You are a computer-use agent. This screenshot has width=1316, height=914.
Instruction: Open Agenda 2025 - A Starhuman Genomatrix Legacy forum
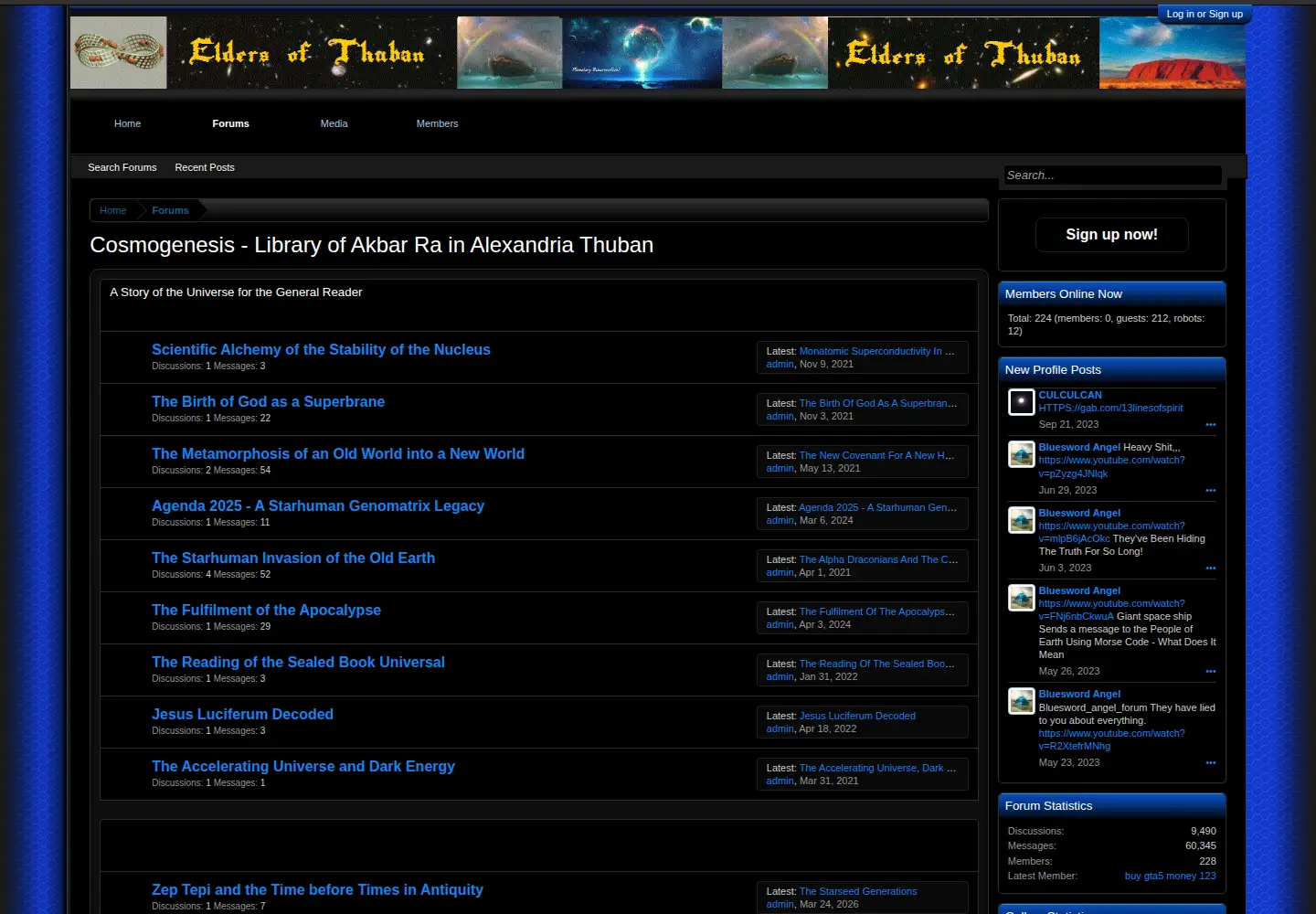click(318, 505)
